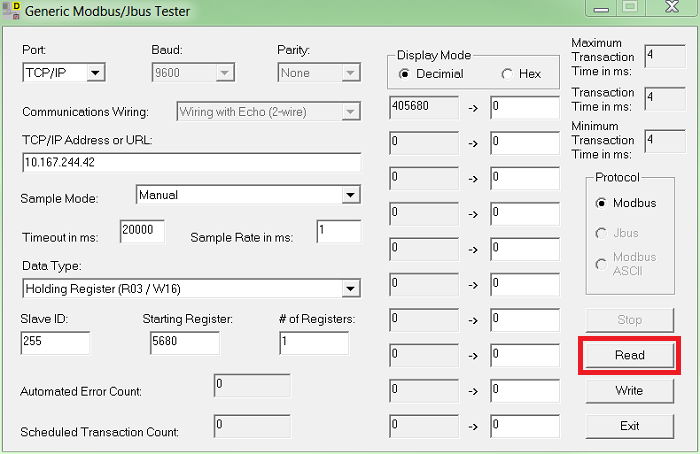Click the value field right of 405680
The image size is (700, 454).
pos(525,107)
